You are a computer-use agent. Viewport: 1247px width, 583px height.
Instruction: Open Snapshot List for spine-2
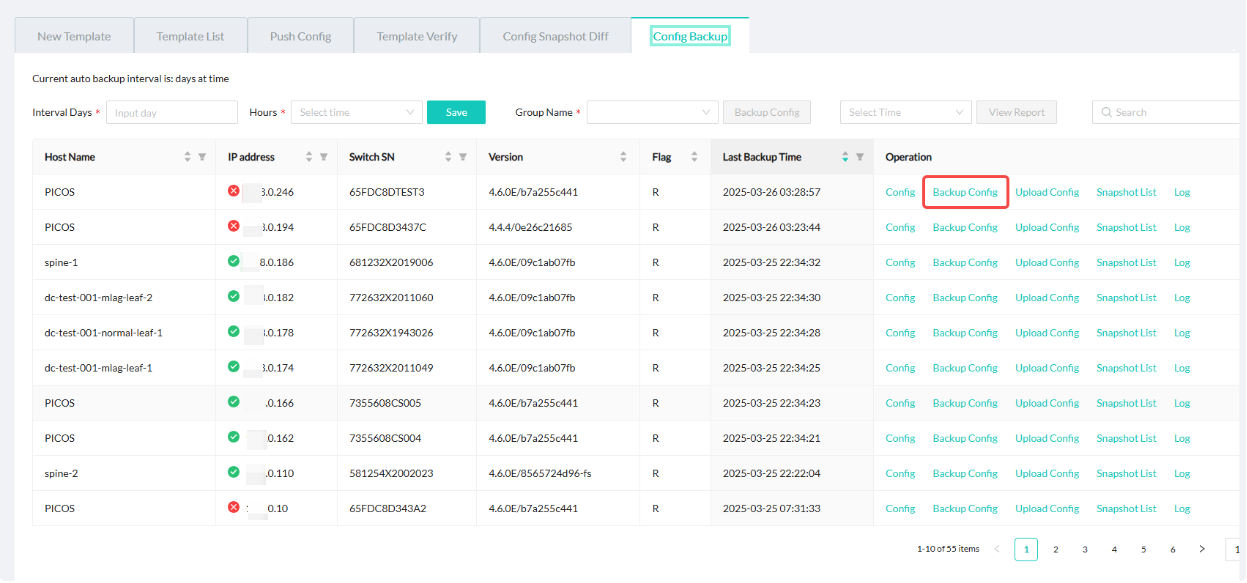tap(1126, 474)
